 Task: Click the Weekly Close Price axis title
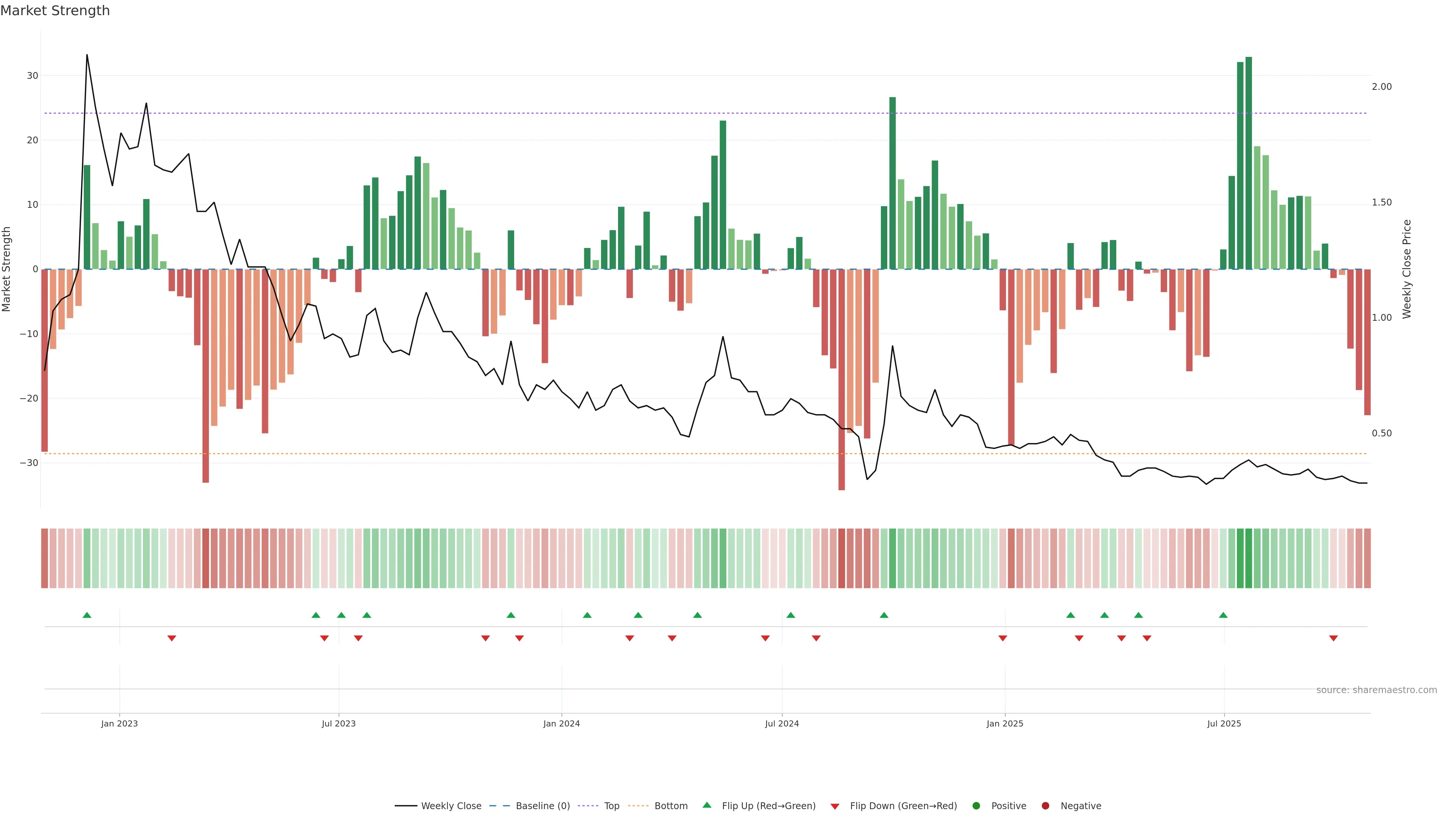[1407, 269]
